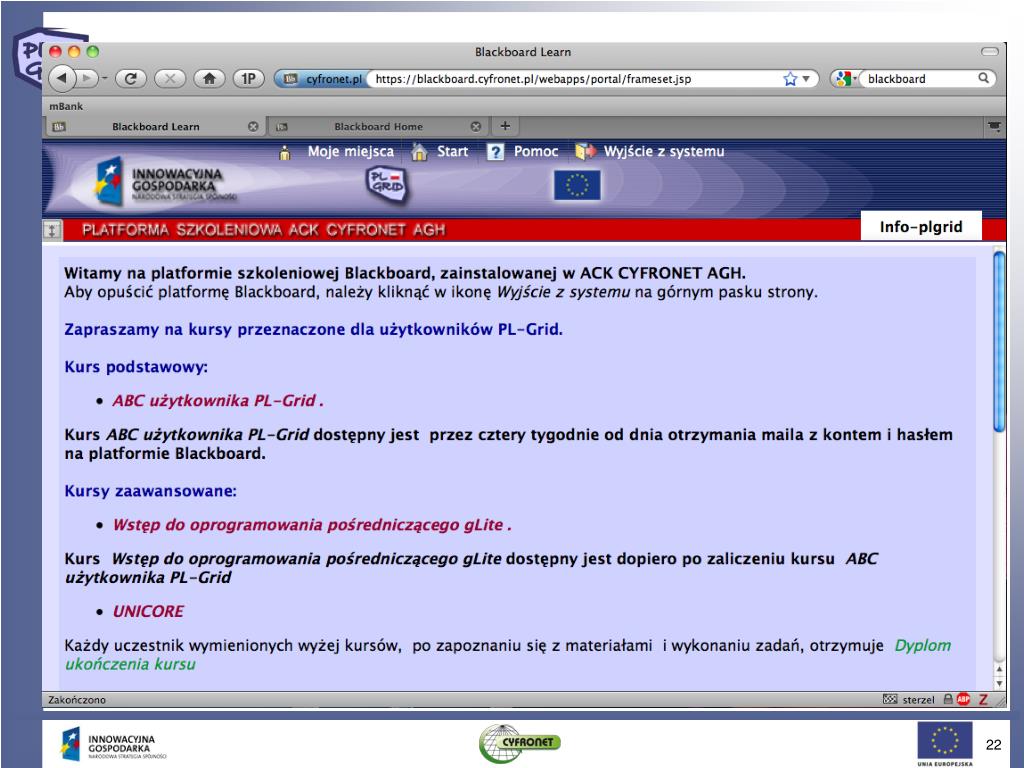This screenshot has height=768, width=1024.
Task: Open the list all tabs button
Action: point(994,127)
